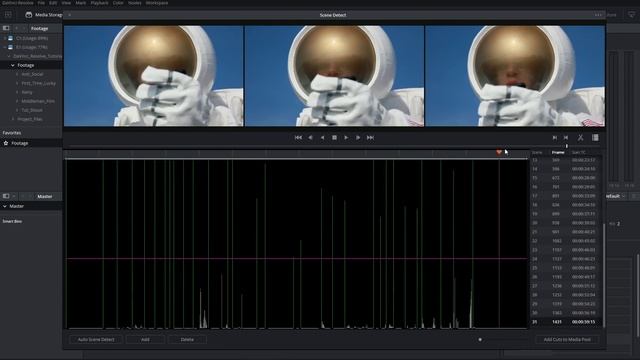The image size is (640, 360).
Task: Open the dropdown beside the Master bin icon
Action: [14, 196]
